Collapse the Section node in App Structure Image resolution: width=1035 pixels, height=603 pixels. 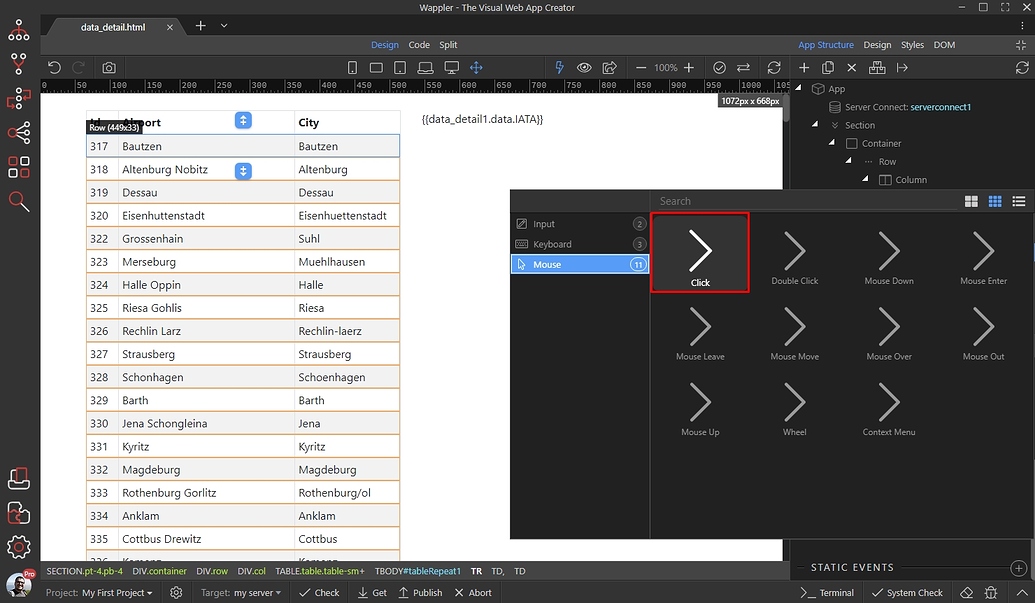pos(814,125)
